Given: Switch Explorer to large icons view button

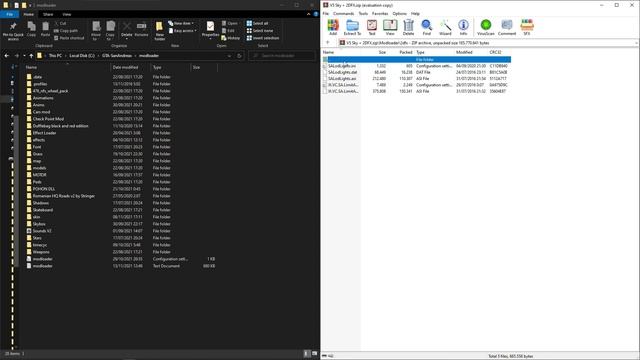Looking at the screenshot, I should (x=314, y=353).
